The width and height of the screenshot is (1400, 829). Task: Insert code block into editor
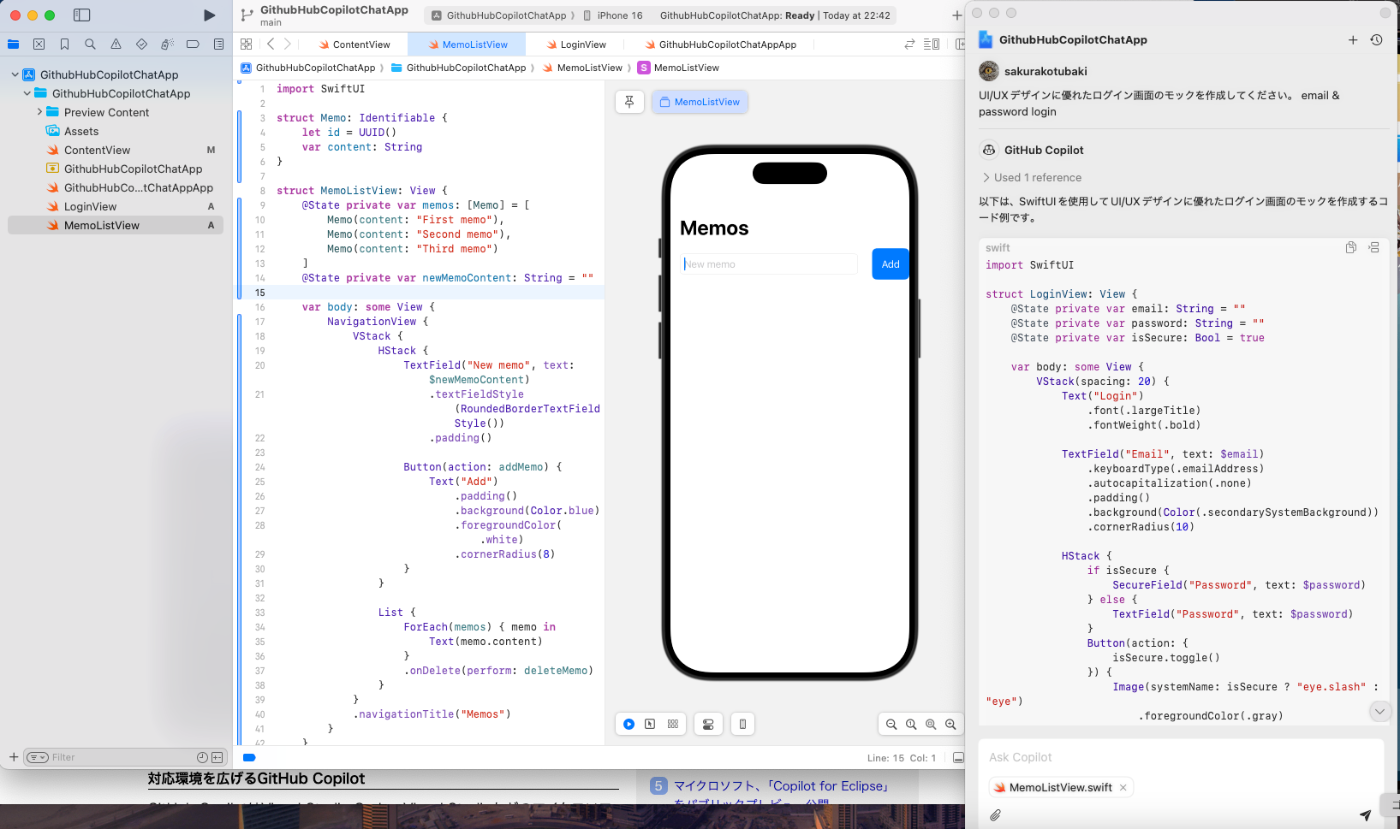(1374, 247)
